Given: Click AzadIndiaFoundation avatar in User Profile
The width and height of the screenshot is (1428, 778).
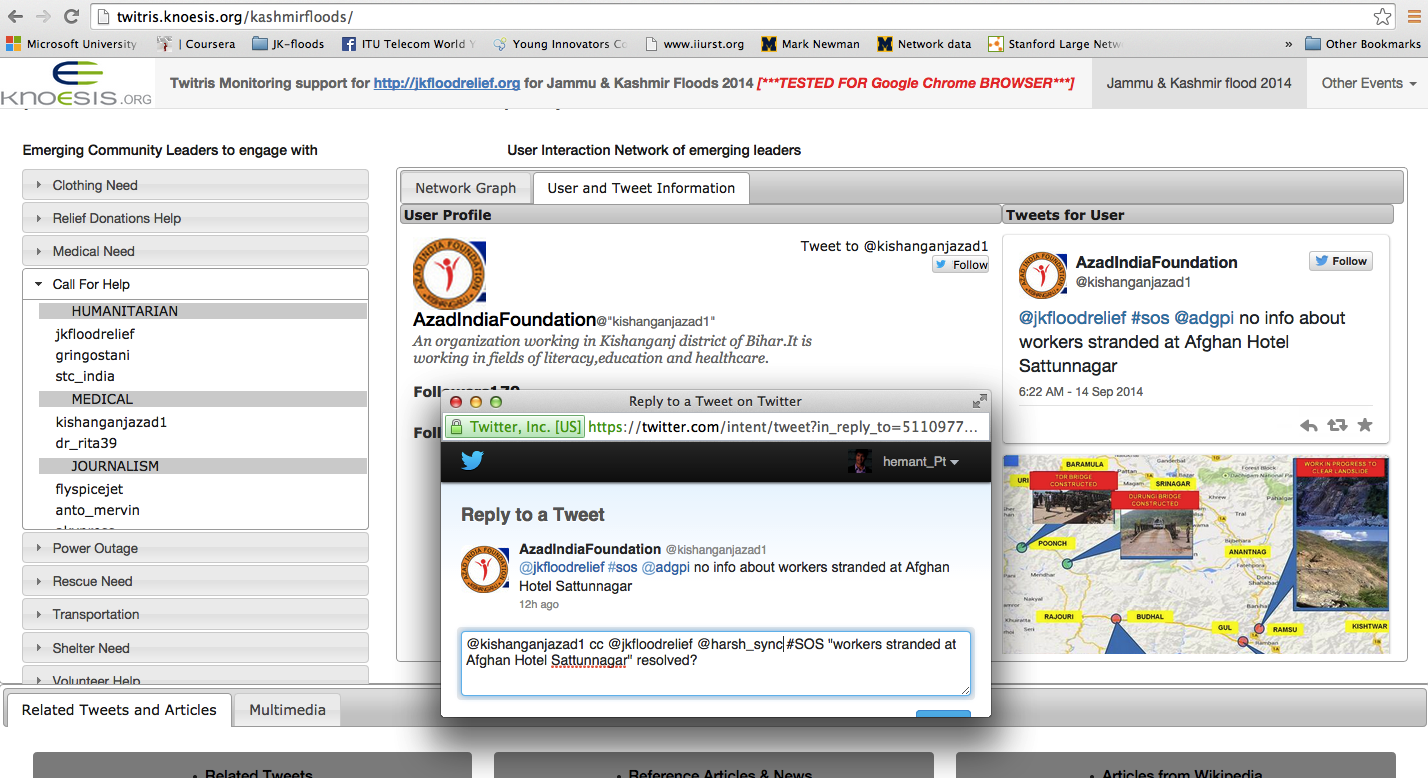Looking at the screenshot, I should pyautogui.click(x=449, y=274).
